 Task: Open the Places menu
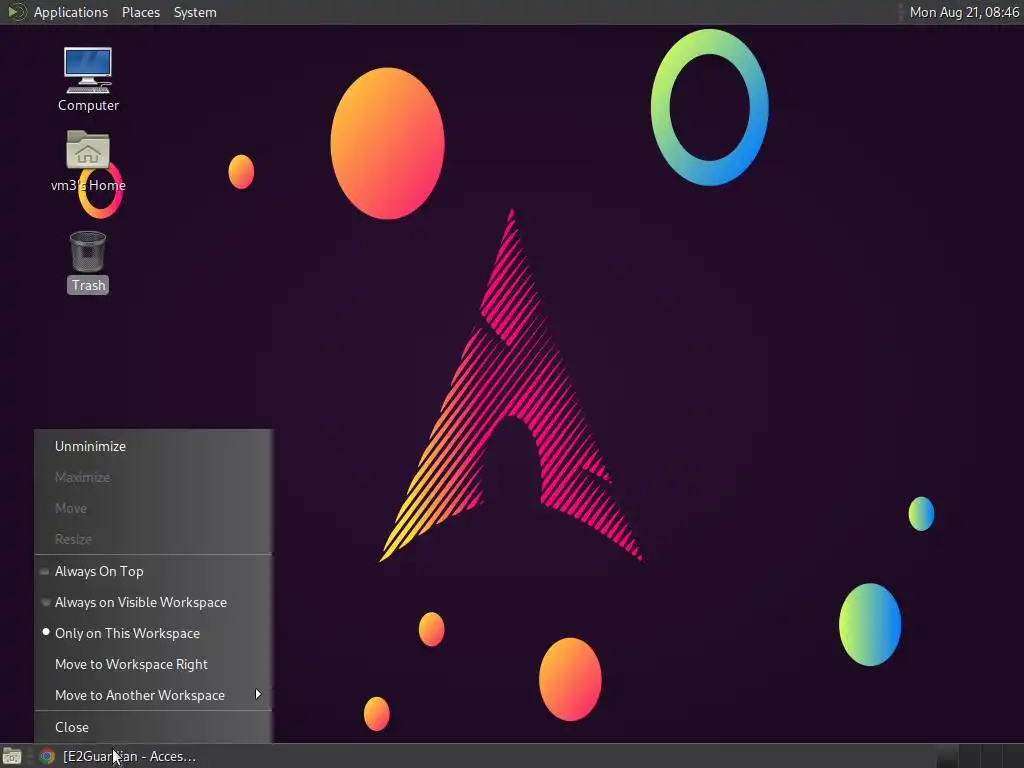click(140, 12)
